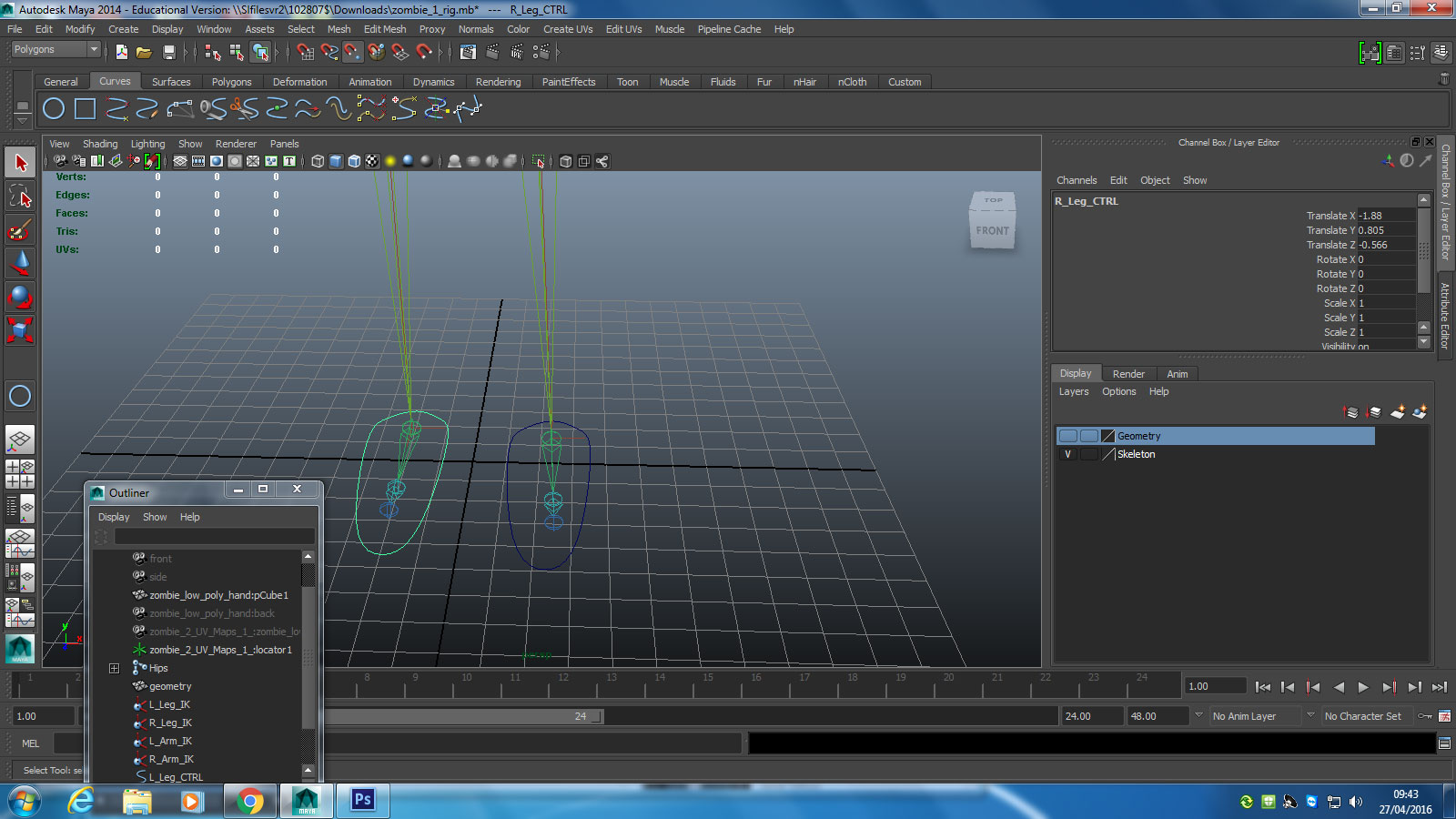Switch to the Render layer tab
This screenshot has width=1456, height=819.
pos(1128,374)
